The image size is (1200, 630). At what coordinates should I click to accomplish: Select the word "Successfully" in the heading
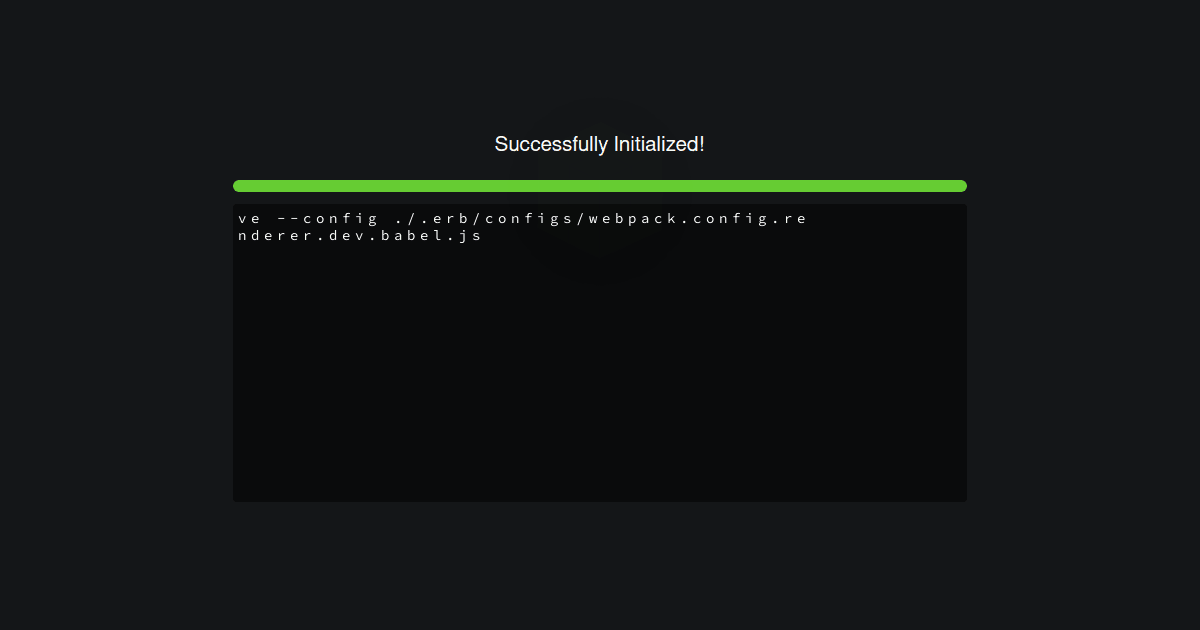click(x=551, y=144)
